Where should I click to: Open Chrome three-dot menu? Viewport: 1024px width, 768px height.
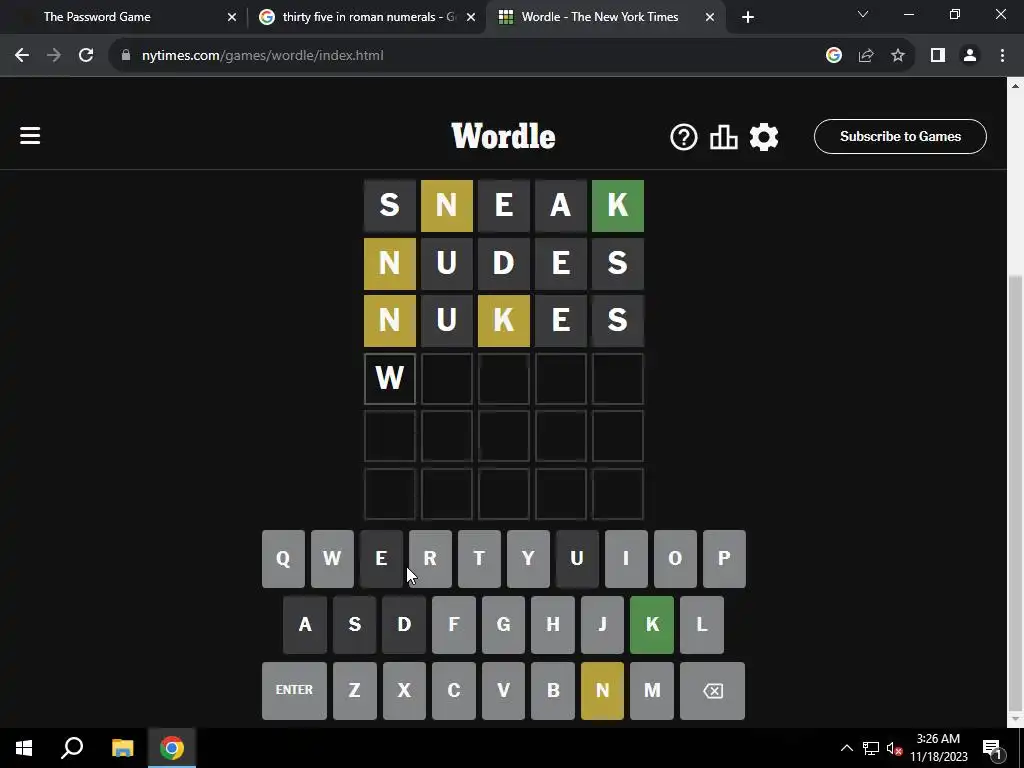coord(1002,56)
